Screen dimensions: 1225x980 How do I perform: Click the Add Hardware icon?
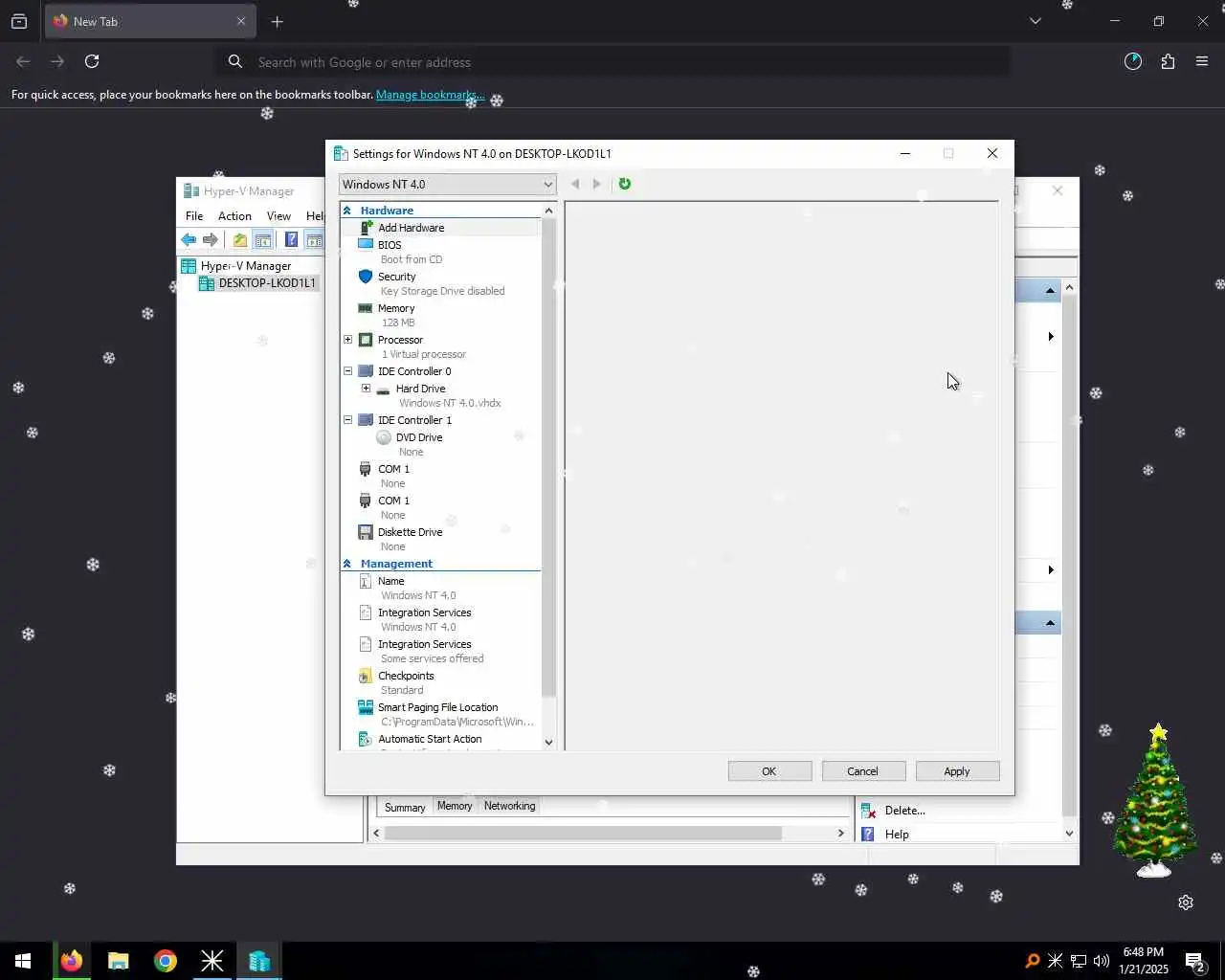tap(366, 228)
